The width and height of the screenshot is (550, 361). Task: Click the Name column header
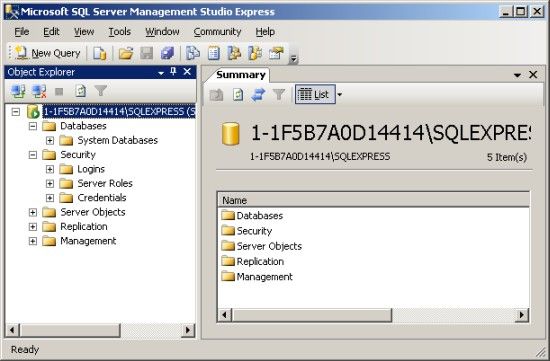tap(374, 200)
